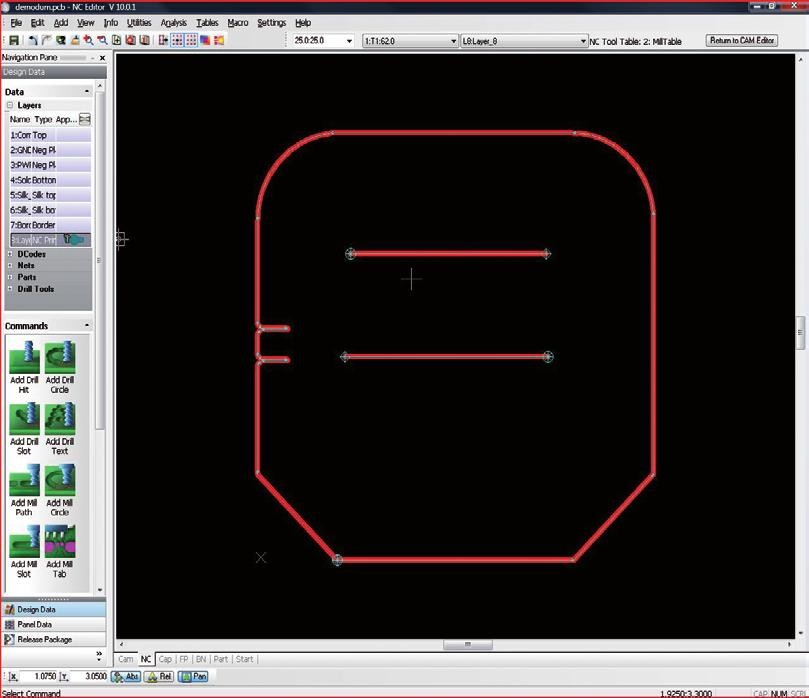This screenshot has height=698, width=809.
Task: Select the 7:Border layer row
Action: point(51,225)
